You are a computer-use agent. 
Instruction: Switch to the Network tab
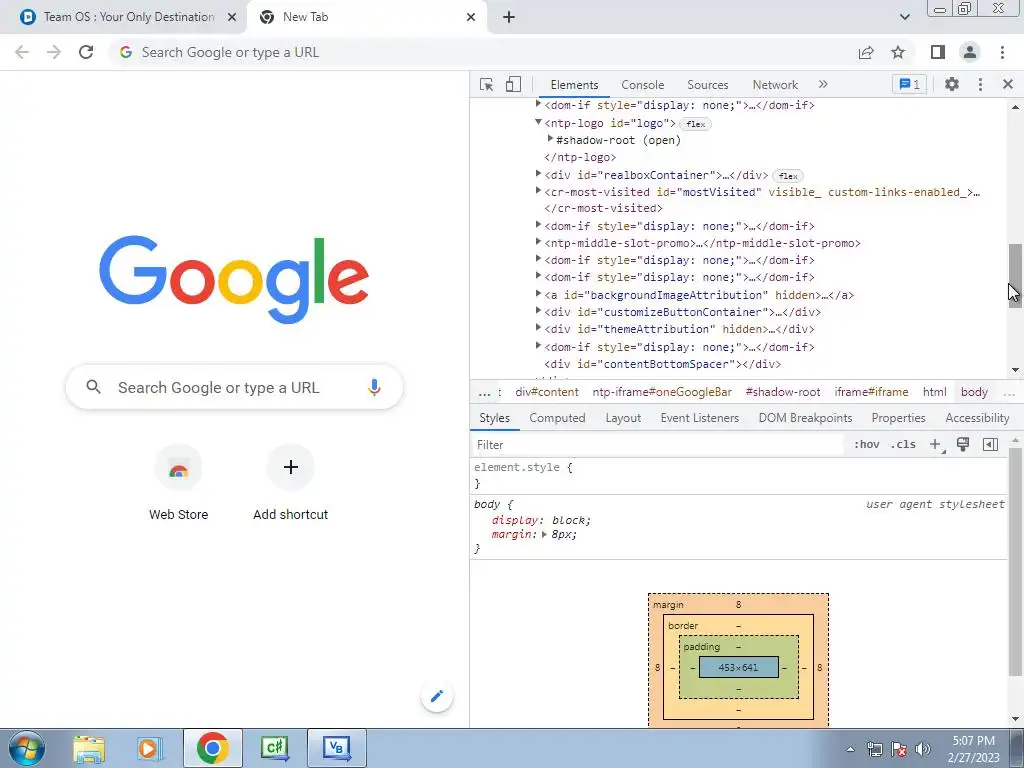(775, 85)
